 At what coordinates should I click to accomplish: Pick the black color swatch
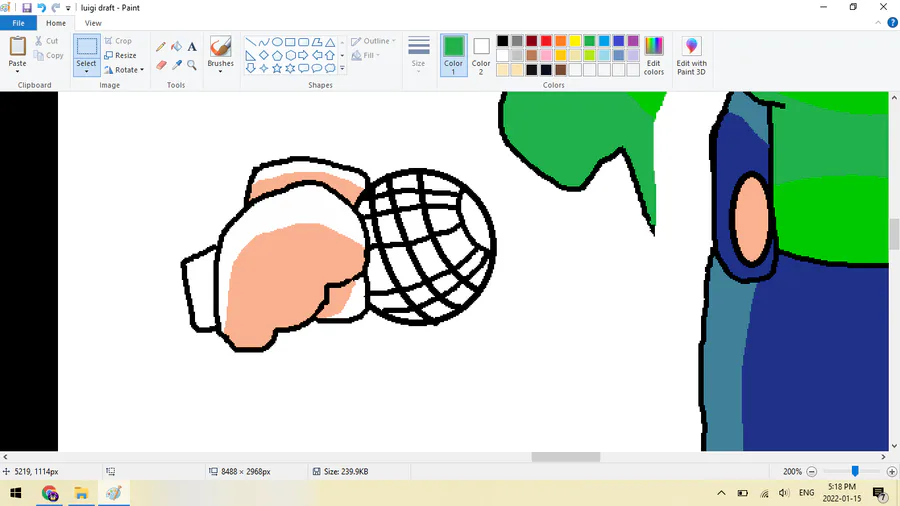coord(503,41)
